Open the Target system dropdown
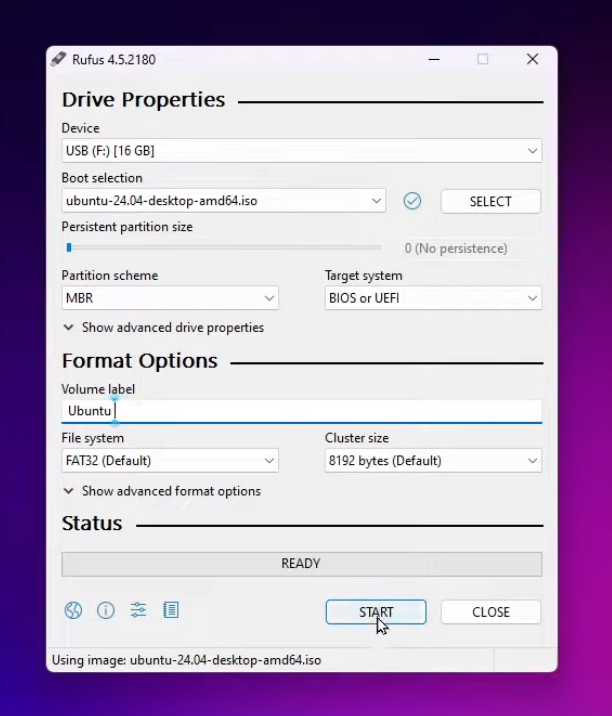The height and width of the screenshot is (716, 612). coord(433,298)
